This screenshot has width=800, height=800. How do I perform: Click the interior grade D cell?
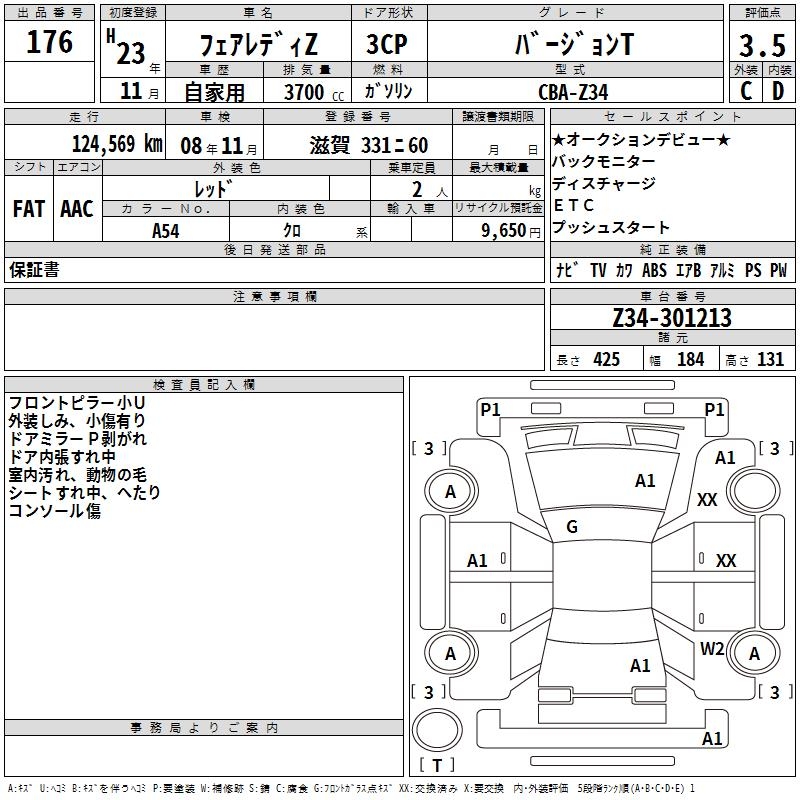[779, 91]
